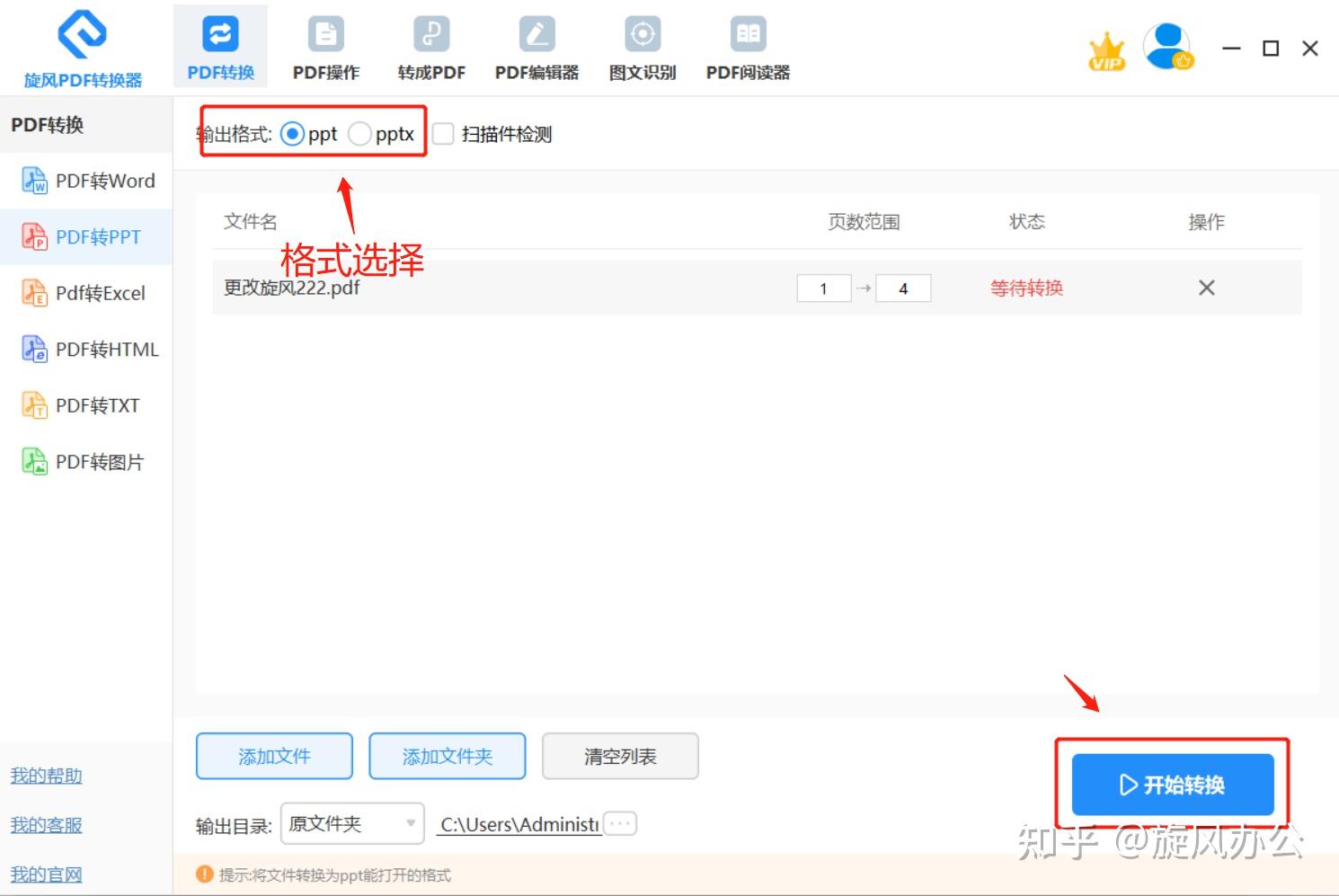This screenshot has width=1339, height=896.
Task: Click the 添加文件夹 button
Action: (448, 757)
